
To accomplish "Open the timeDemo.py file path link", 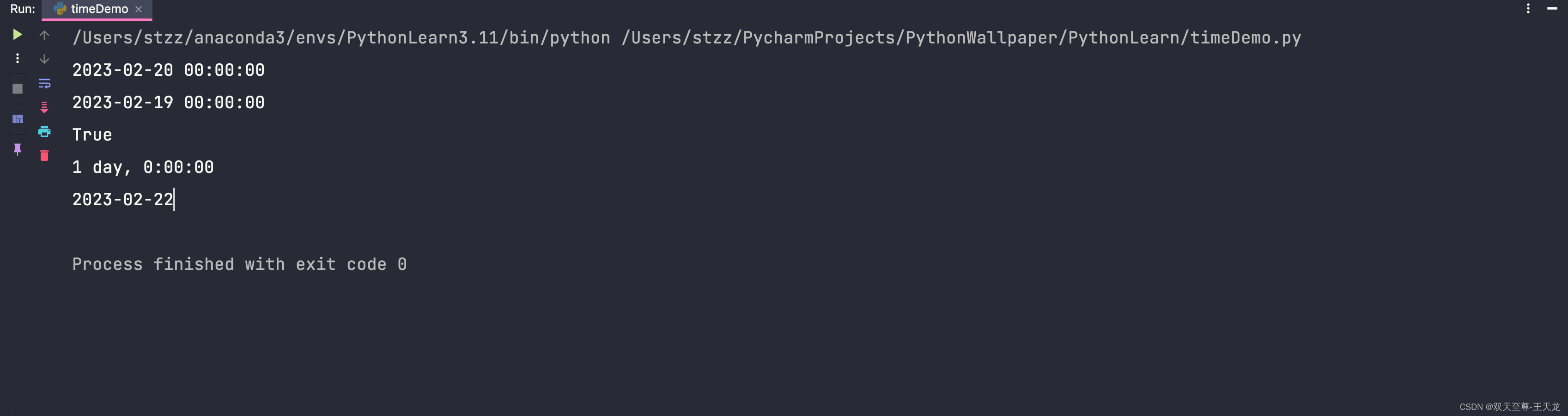I will click(x=961, y=38).
